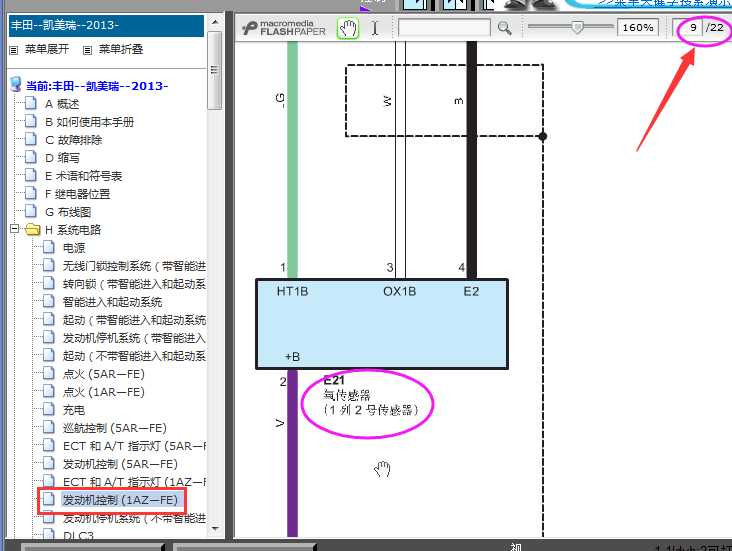Open 巡航控制 (5AR—FE)
This screenshot has height=551, width=732.
point(114,428)
